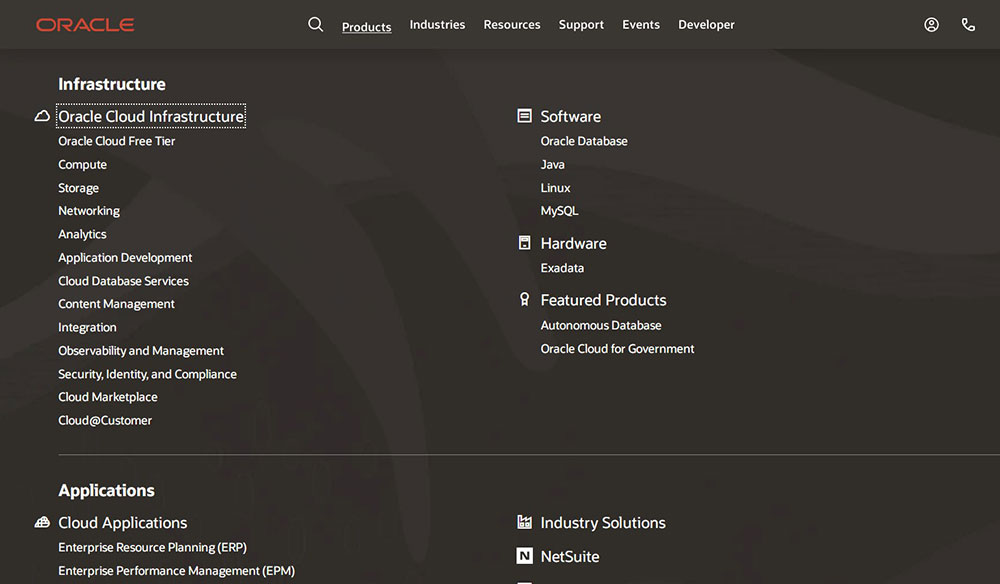Open the Autonomous Database link
Screen dimensions: 1000x584
[600, 325]
